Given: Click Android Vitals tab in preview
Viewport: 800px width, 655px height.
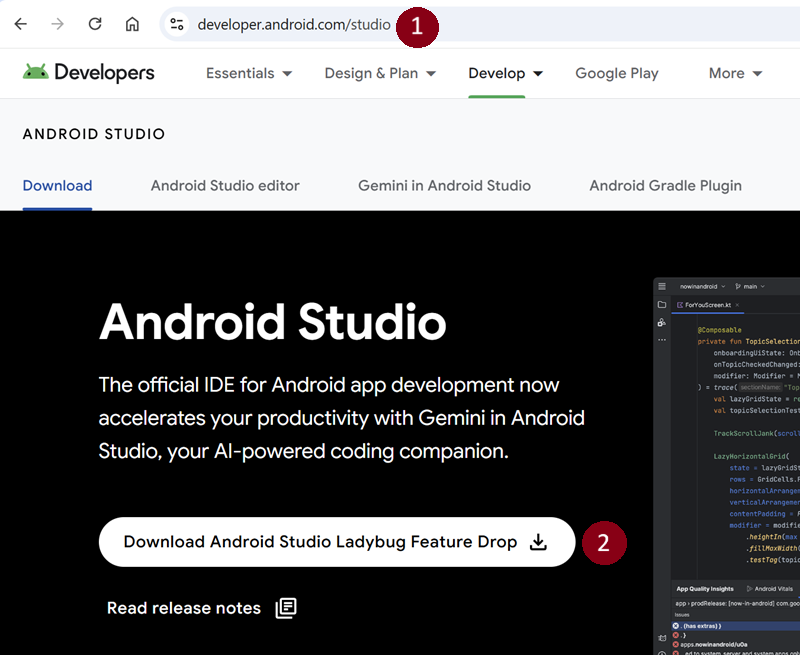Looking at the screenshot, I should (769, 589).
